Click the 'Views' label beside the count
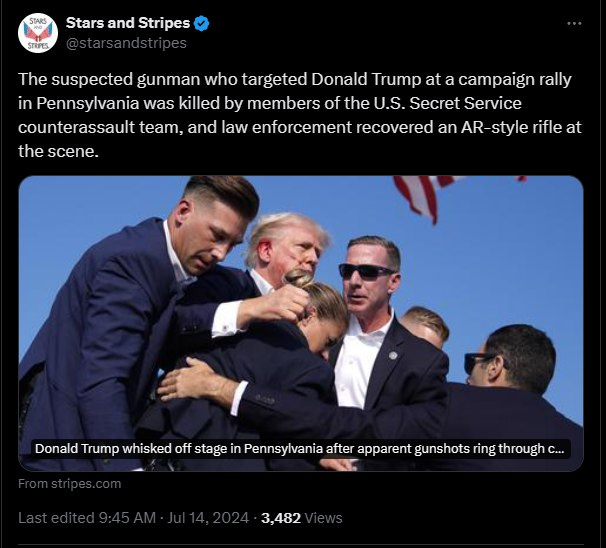This screenshot has width=606, height=548. tap(323, 518)
